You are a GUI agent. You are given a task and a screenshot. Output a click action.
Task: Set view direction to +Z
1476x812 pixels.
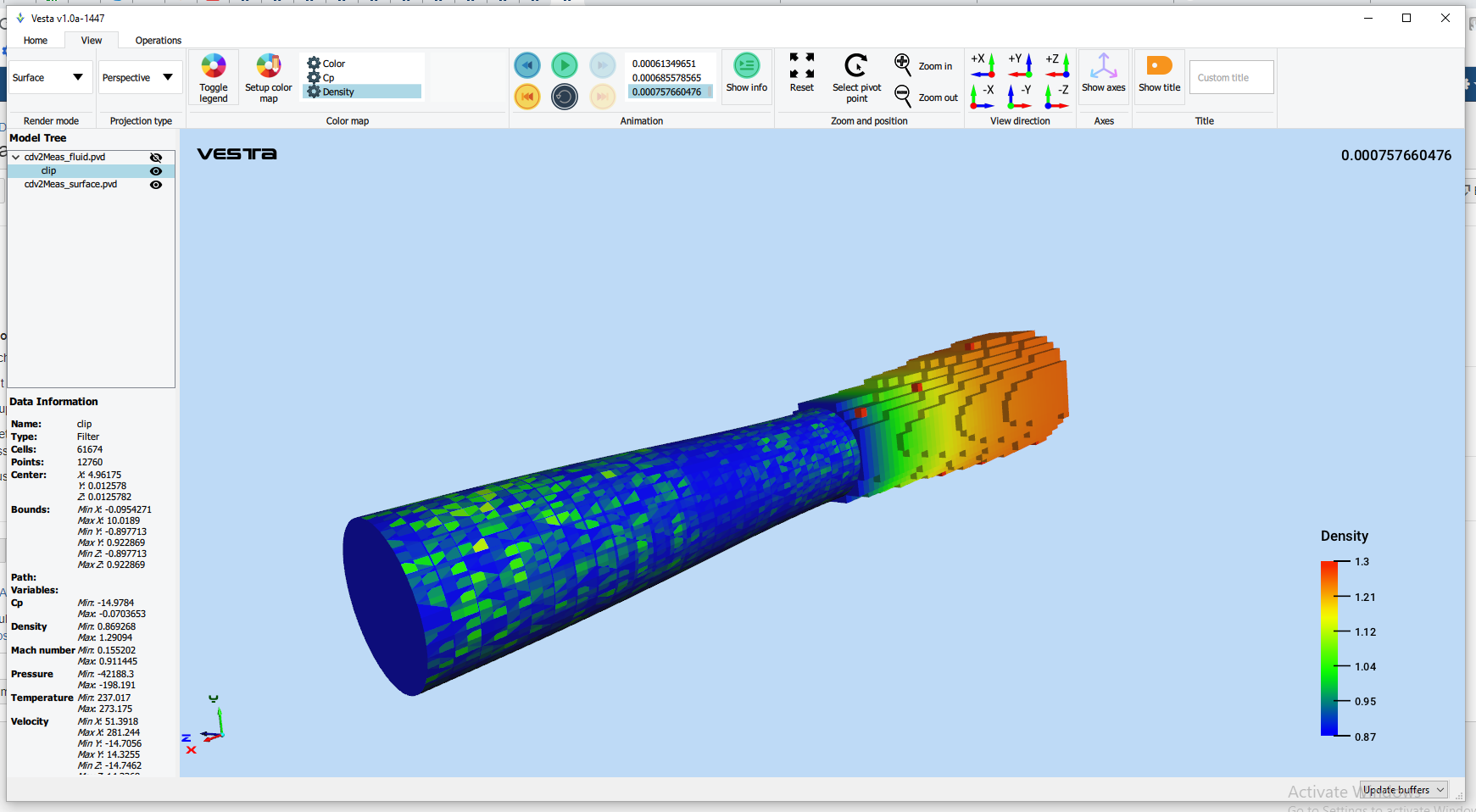click(1057, 65)
